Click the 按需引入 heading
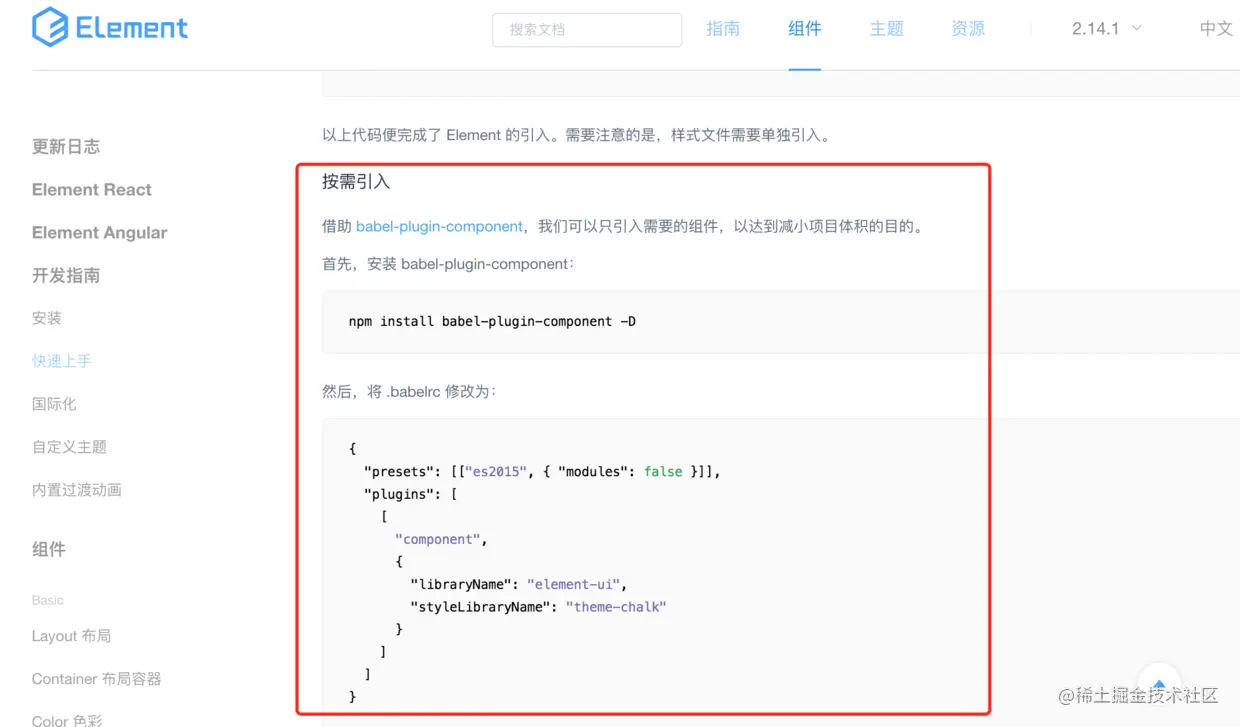This screenshot has width=1240, height=727. tap(356, 182)
